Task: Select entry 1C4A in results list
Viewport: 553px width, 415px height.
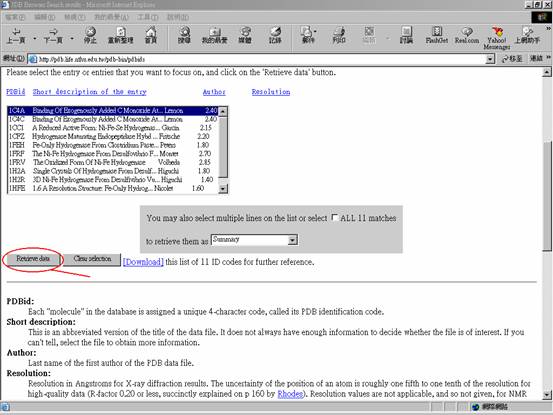Action: pyautogui.click(x=113, y=111)
